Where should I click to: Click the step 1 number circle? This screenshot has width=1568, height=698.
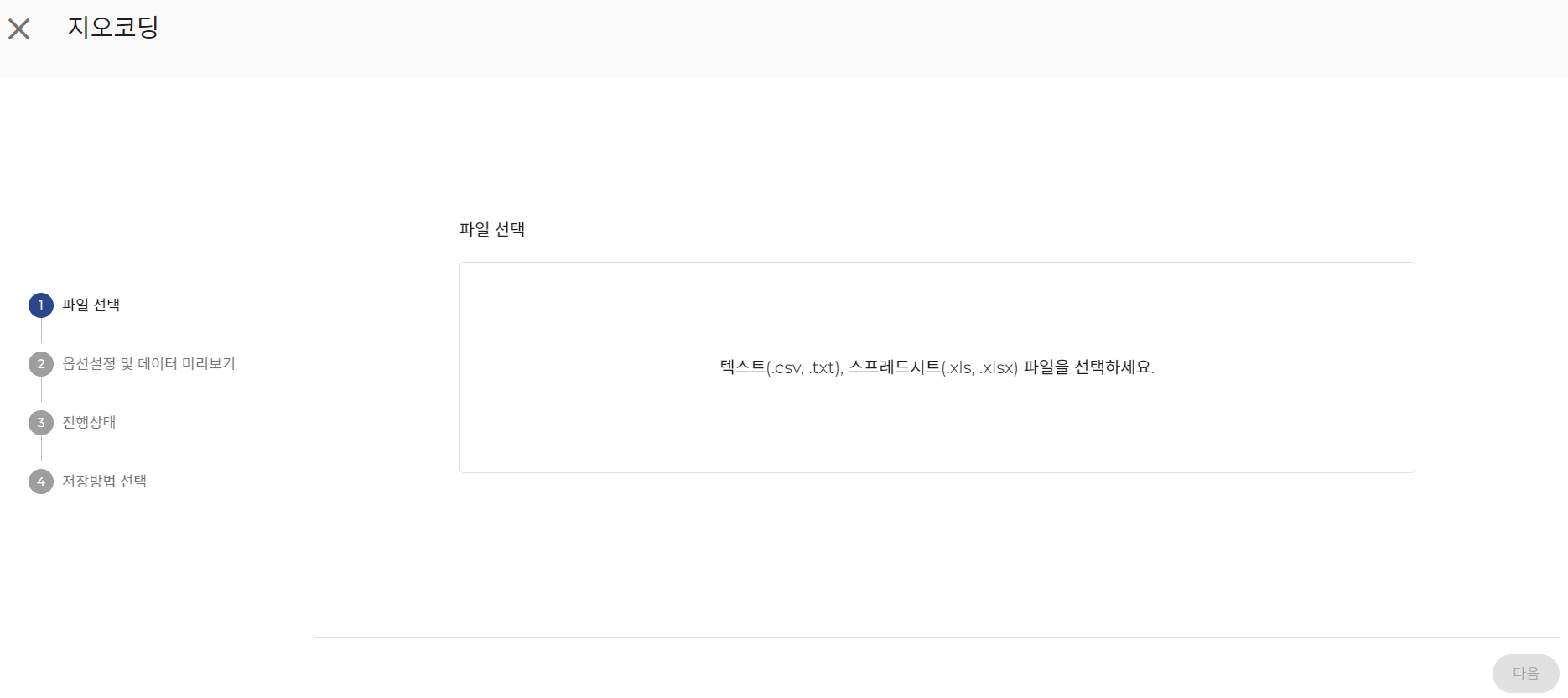point(41,305)
